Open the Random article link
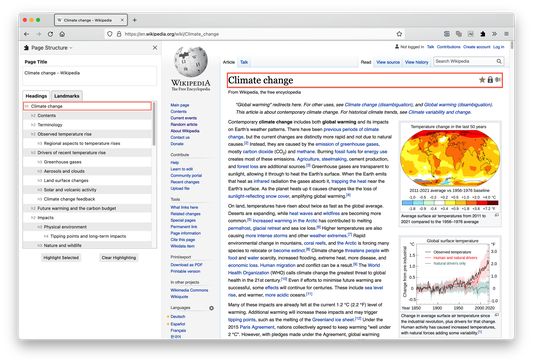Screen dimensions: 533x364 [x=184, y=124]
